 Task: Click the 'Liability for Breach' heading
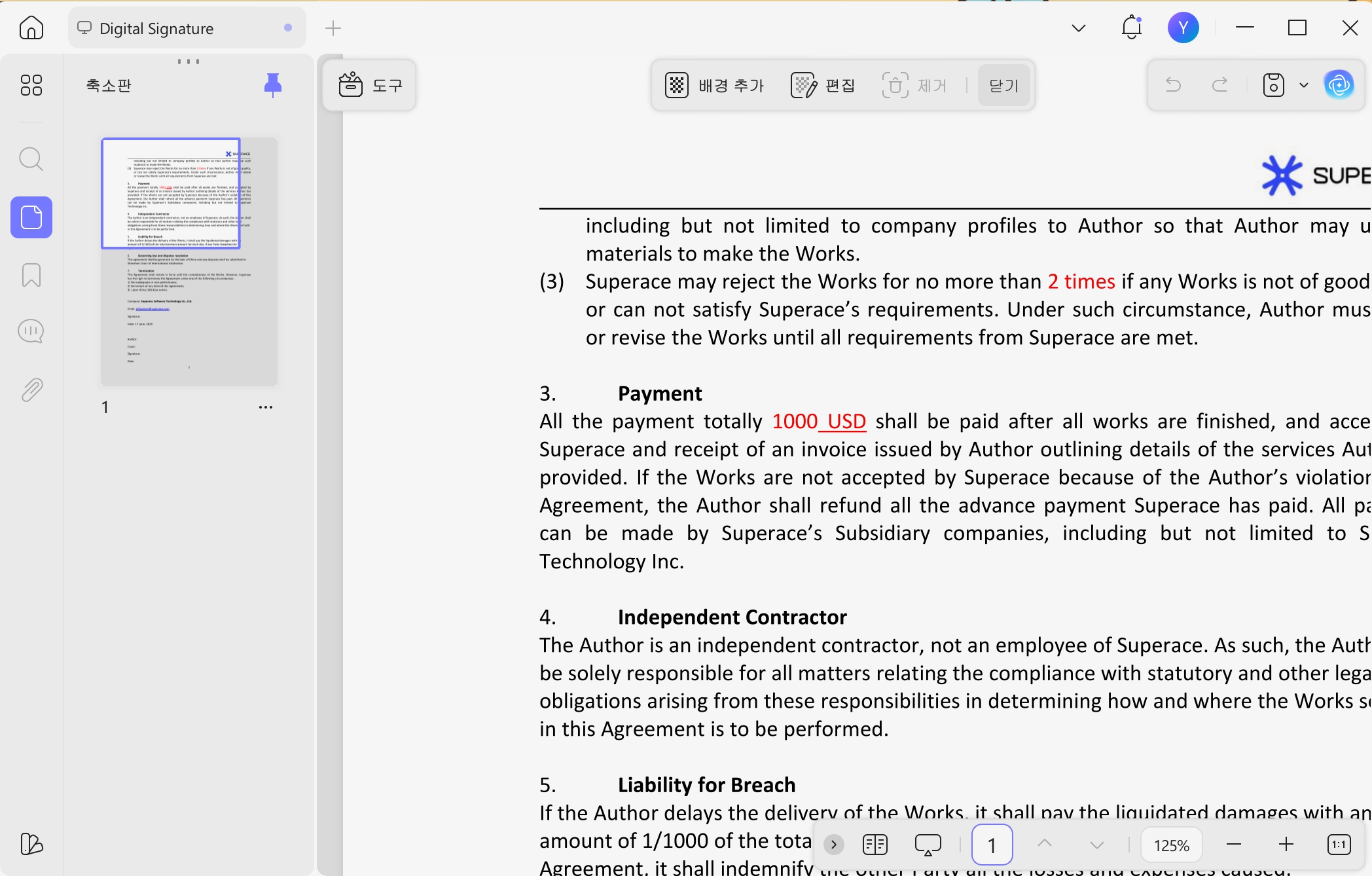[x=707, y=785]
